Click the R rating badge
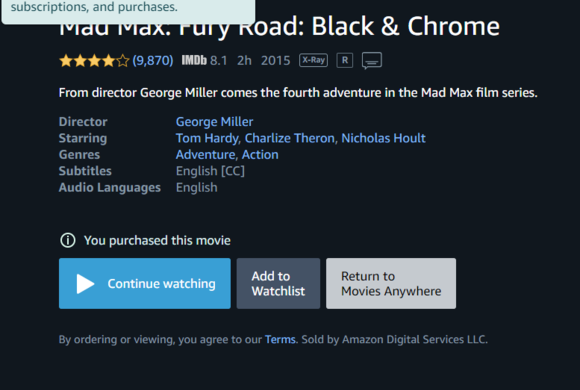This screenshot has width=580, height=390. 344,60
